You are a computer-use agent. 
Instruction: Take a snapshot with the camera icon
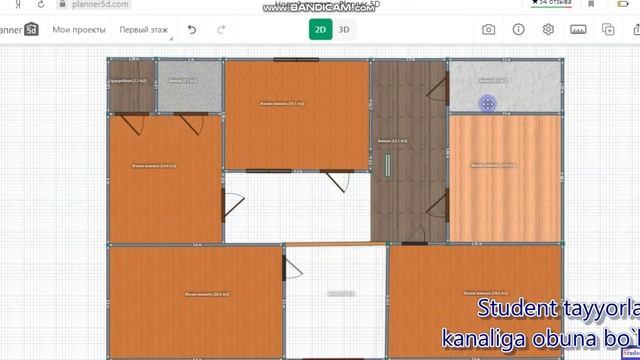pyautogui.click(x=489, y=29)
